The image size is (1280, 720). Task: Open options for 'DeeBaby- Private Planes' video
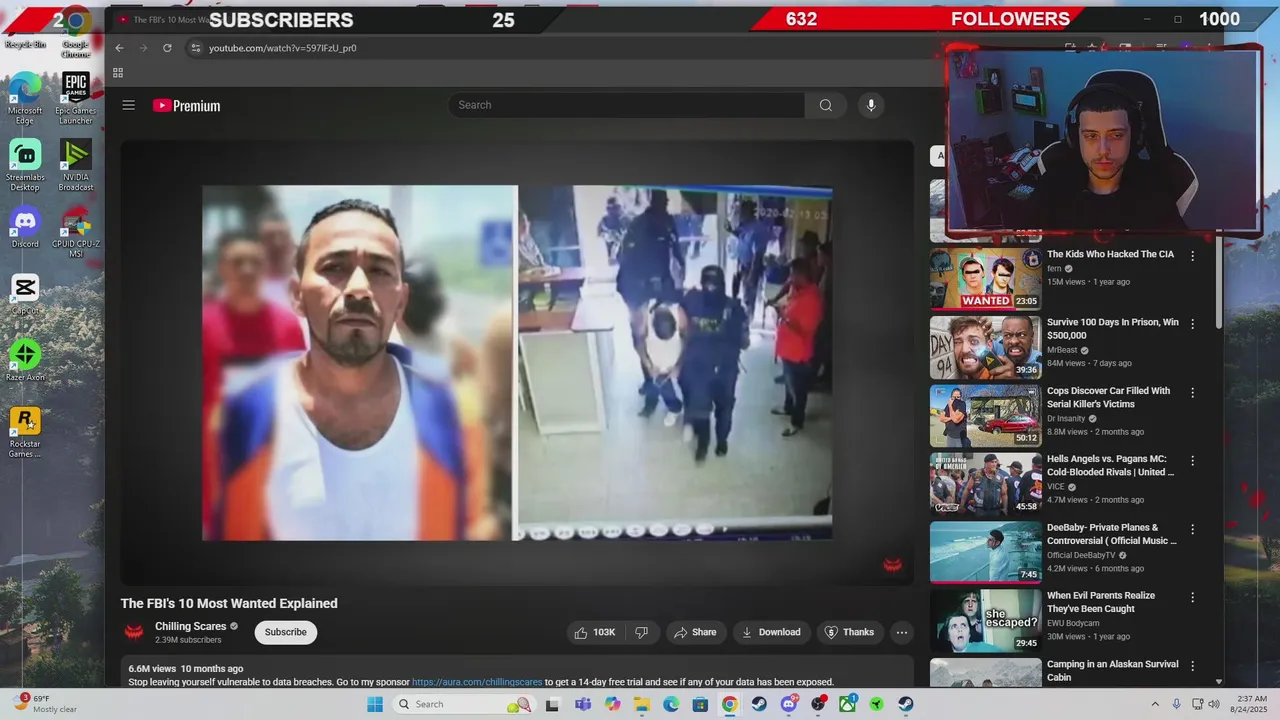(1192, 529)
